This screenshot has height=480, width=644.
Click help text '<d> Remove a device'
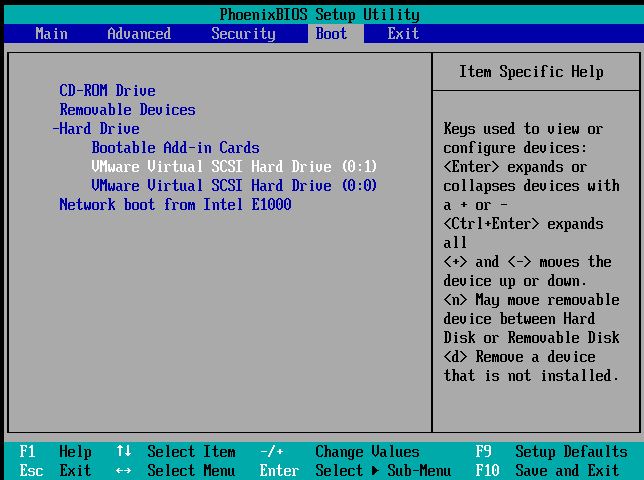pos(519,356)
